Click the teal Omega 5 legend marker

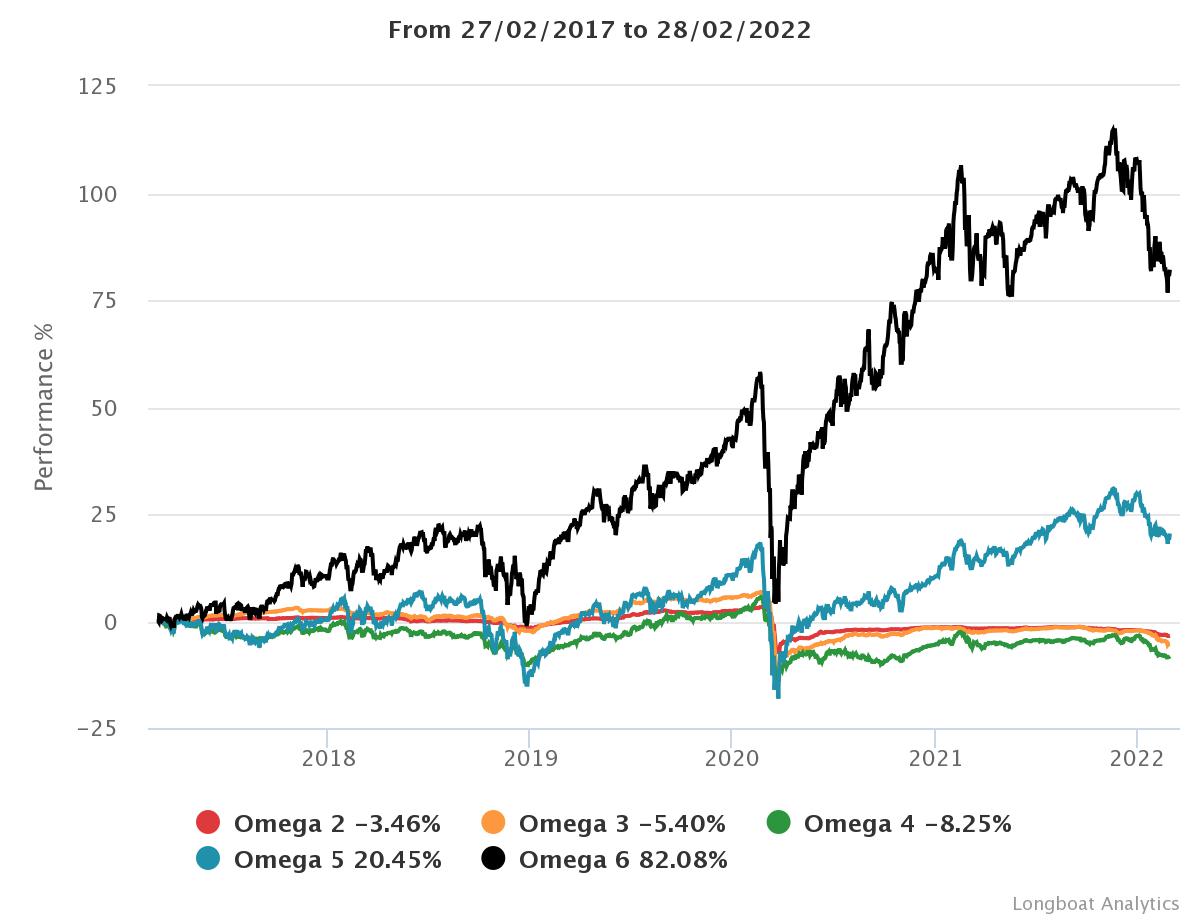point(207,858)
